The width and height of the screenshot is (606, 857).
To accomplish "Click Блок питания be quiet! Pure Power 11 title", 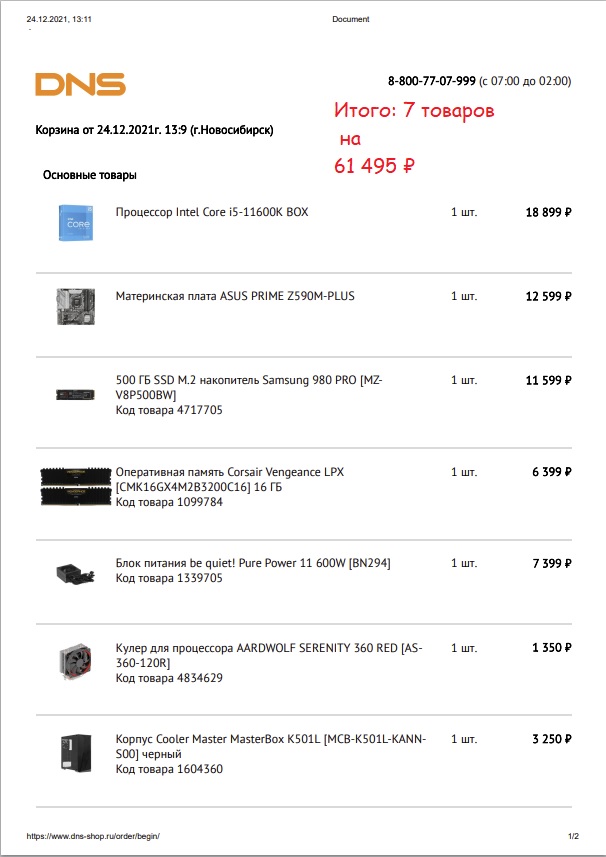I will 253,563.
